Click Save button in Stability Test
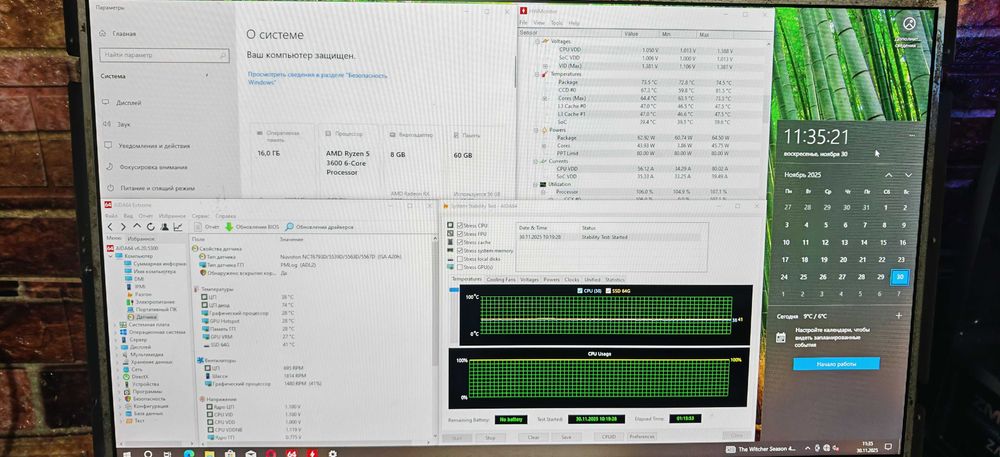Viewport: 1000px width, 457px height. (x=566, y=437)
